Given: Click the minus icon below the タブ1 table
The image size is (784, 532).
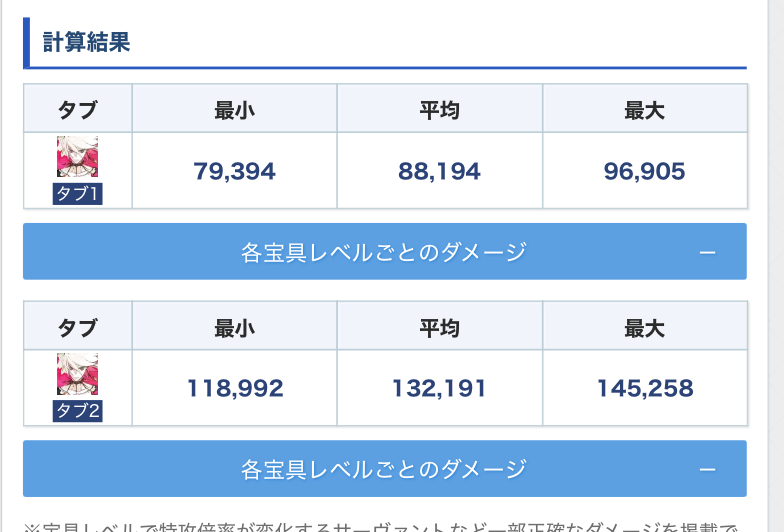Looking at the screenshot, I should point(707,252).
